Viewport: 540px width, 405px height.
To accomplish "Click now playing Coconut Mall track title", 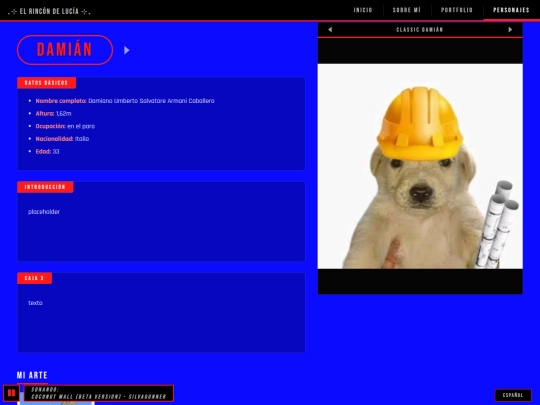I will 98,397.
